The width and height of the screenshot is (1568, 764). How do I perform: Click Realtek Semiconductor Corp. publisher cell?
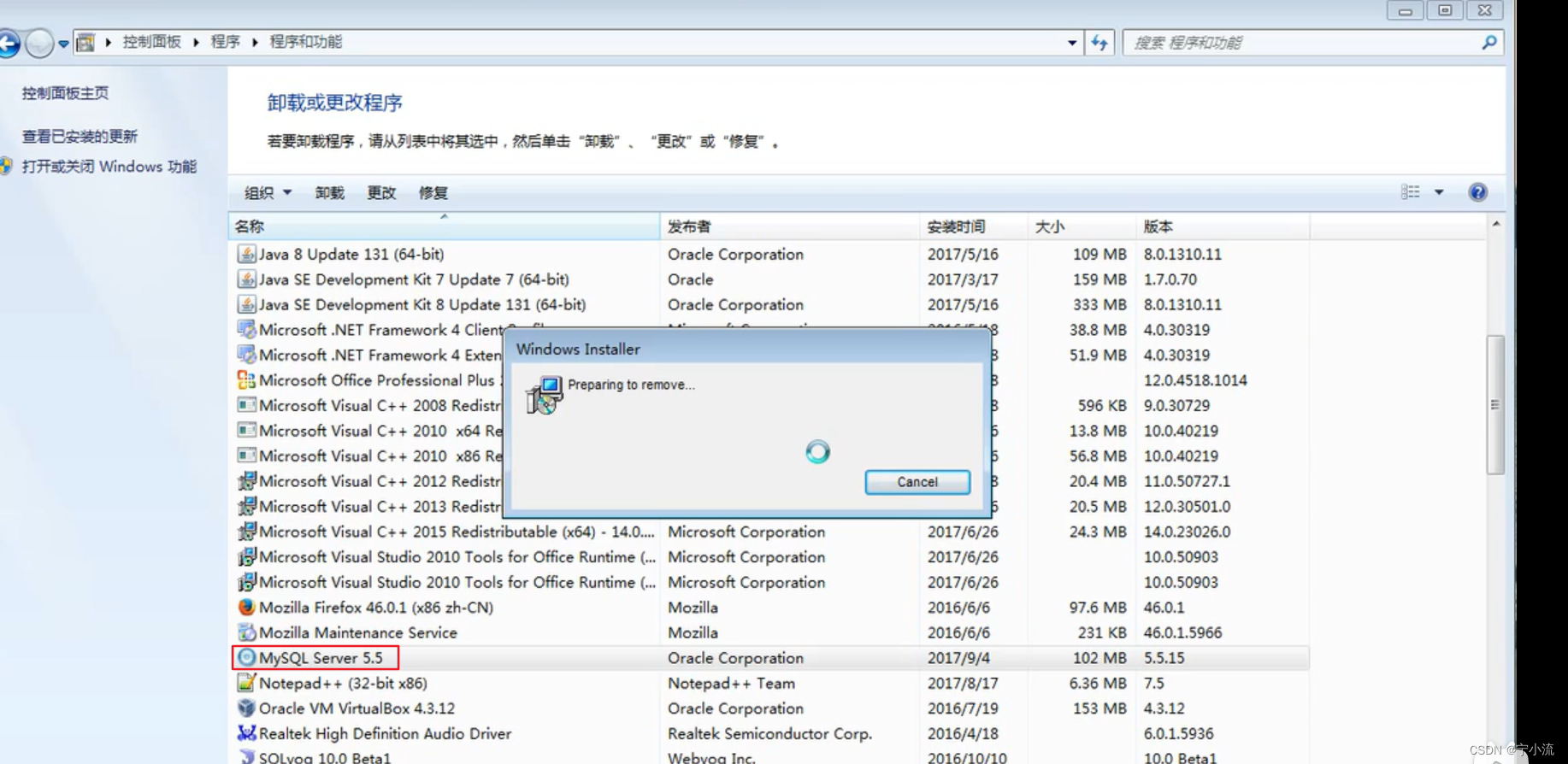[769, 733]
